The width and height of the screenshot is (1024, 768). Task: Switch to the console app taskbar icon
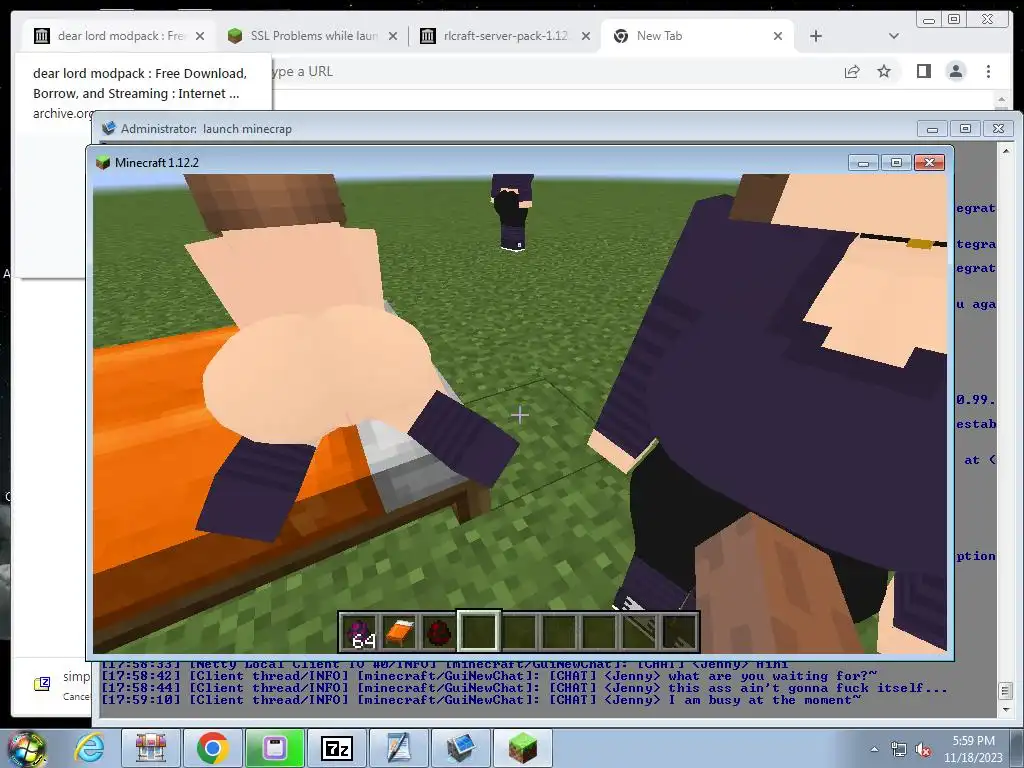click(x=460, y=748)
